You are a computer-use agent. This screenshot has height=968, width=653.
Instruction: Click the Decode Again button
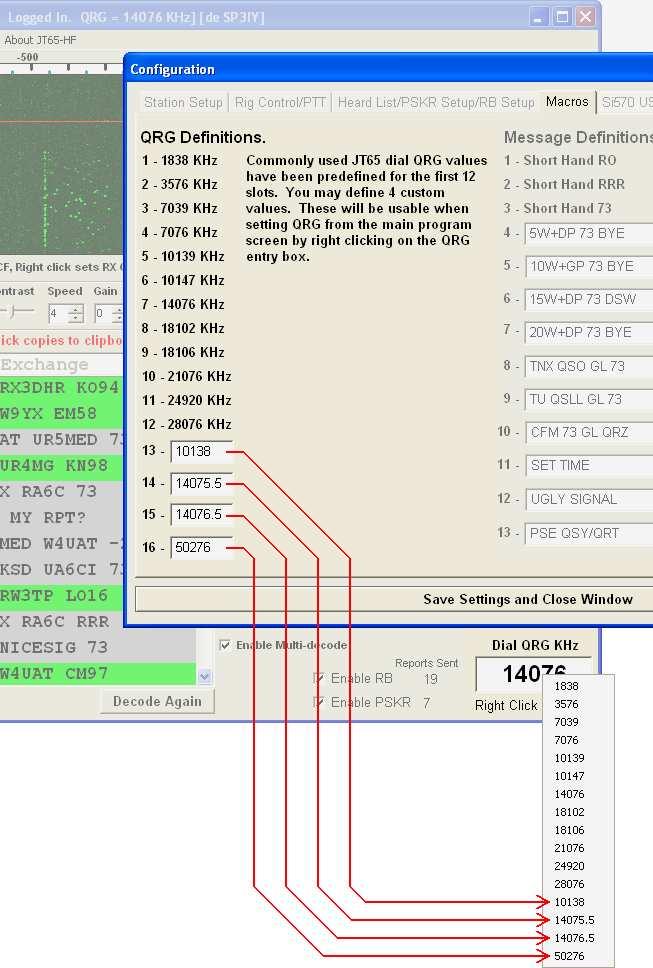pos(157,701)
